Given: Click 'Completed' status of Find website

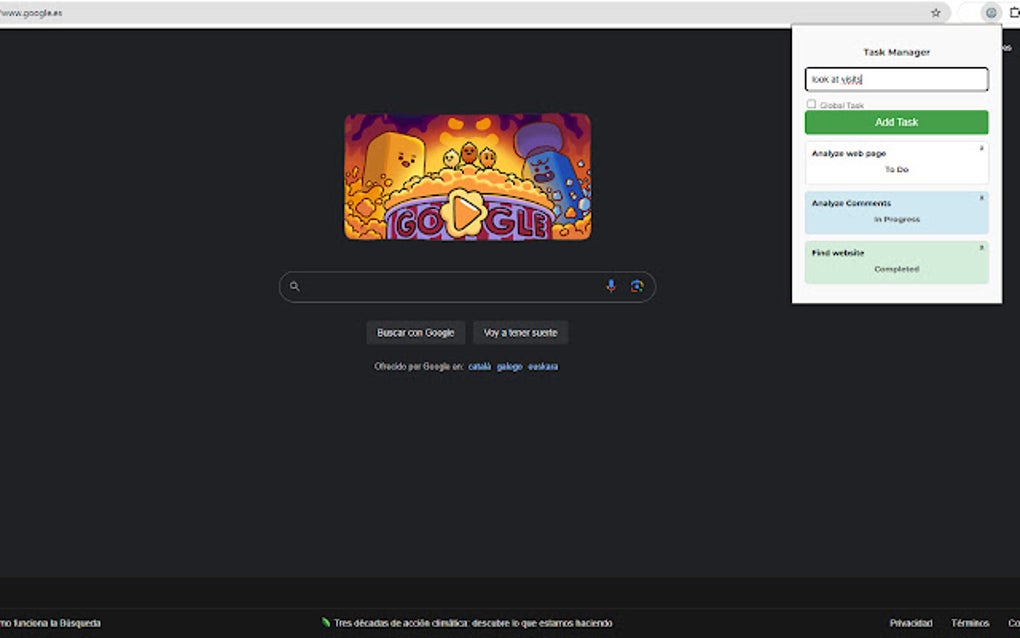Looking at the screenshot, I should [896, 269].
